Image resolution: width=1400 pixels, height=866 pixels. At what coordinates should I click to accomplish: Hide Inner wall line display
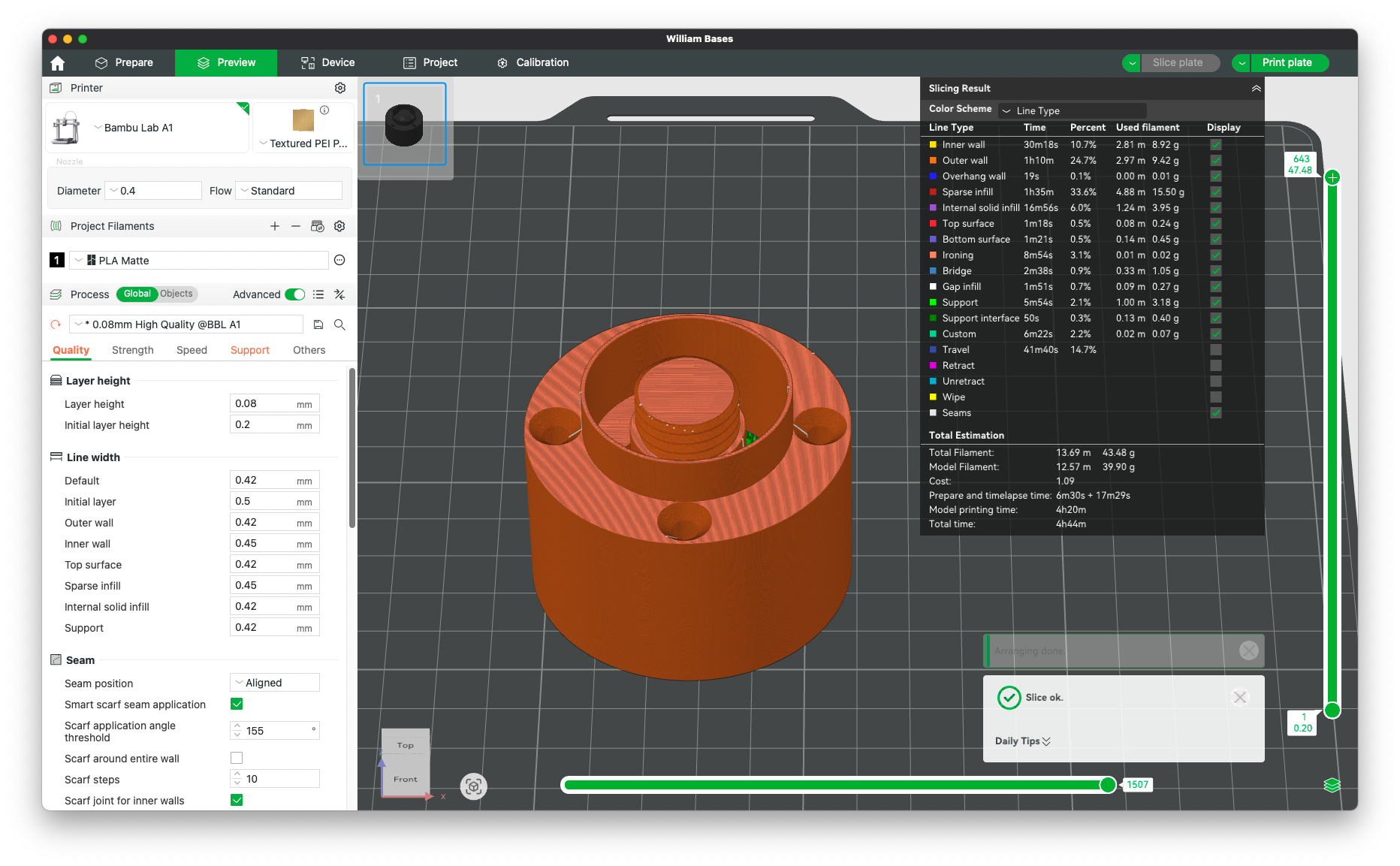coord(1216,145)
